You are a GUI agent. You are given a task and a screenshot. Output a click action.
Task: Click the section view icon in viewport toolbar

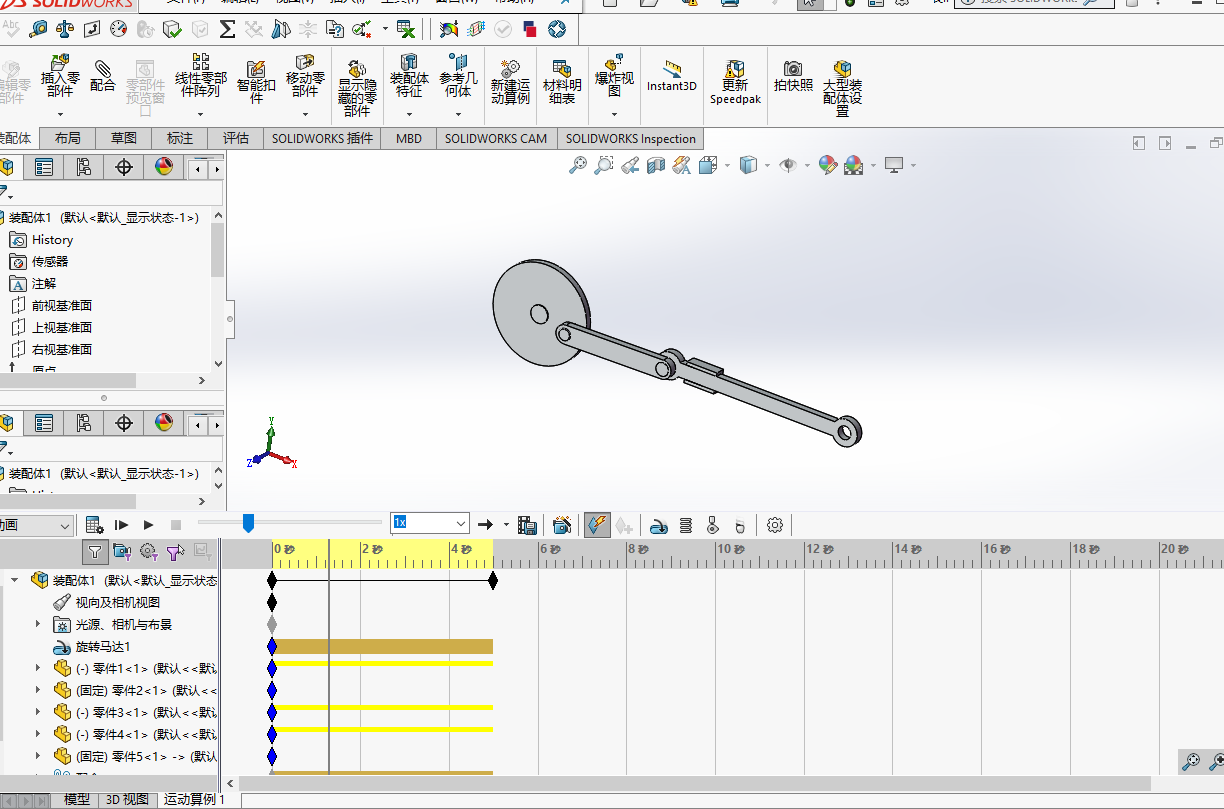pyautogui.click(x=656, y=165)
